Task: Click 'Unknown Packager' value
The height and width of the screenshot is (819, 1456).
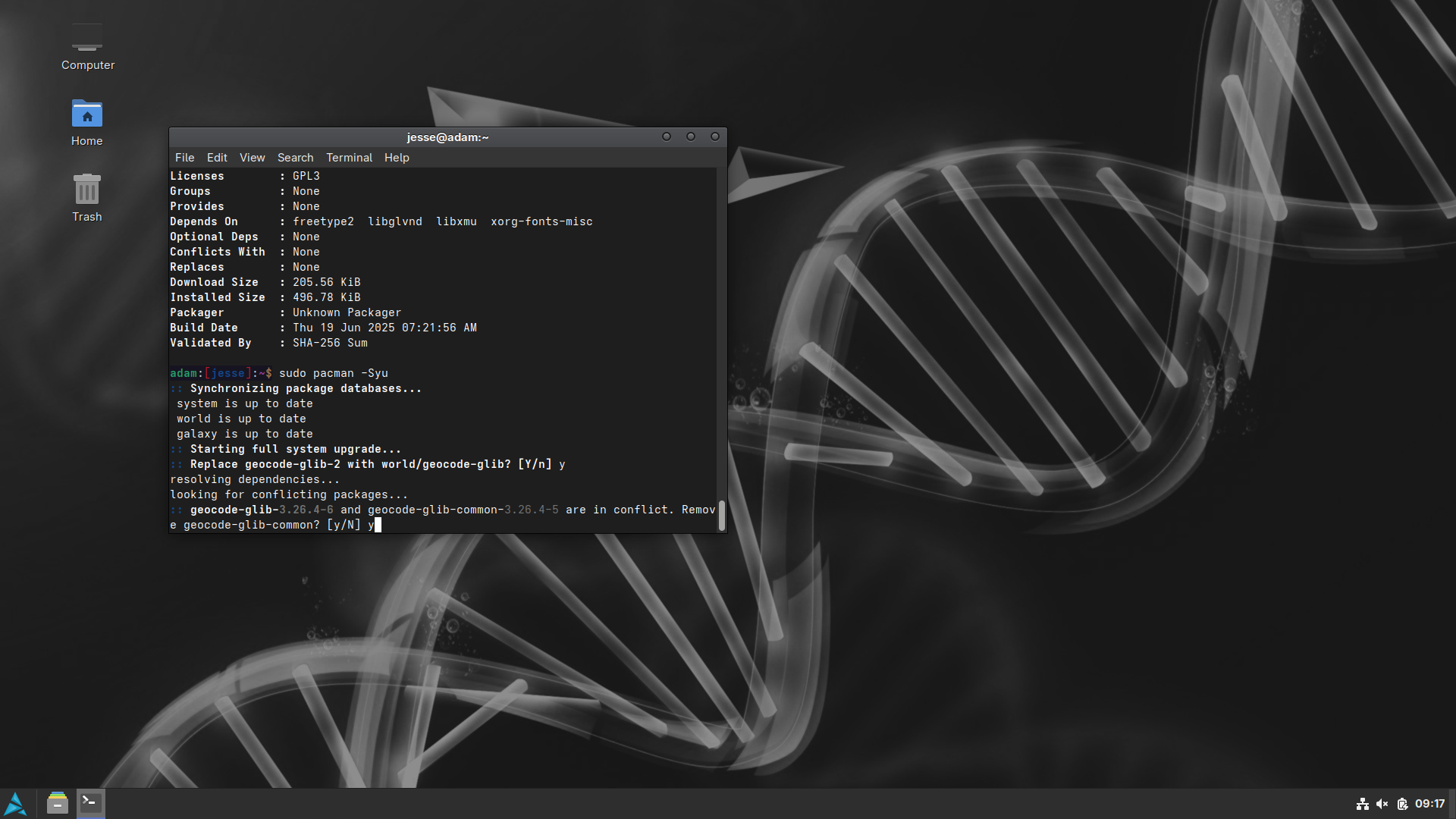Action: tap(347, 312)
